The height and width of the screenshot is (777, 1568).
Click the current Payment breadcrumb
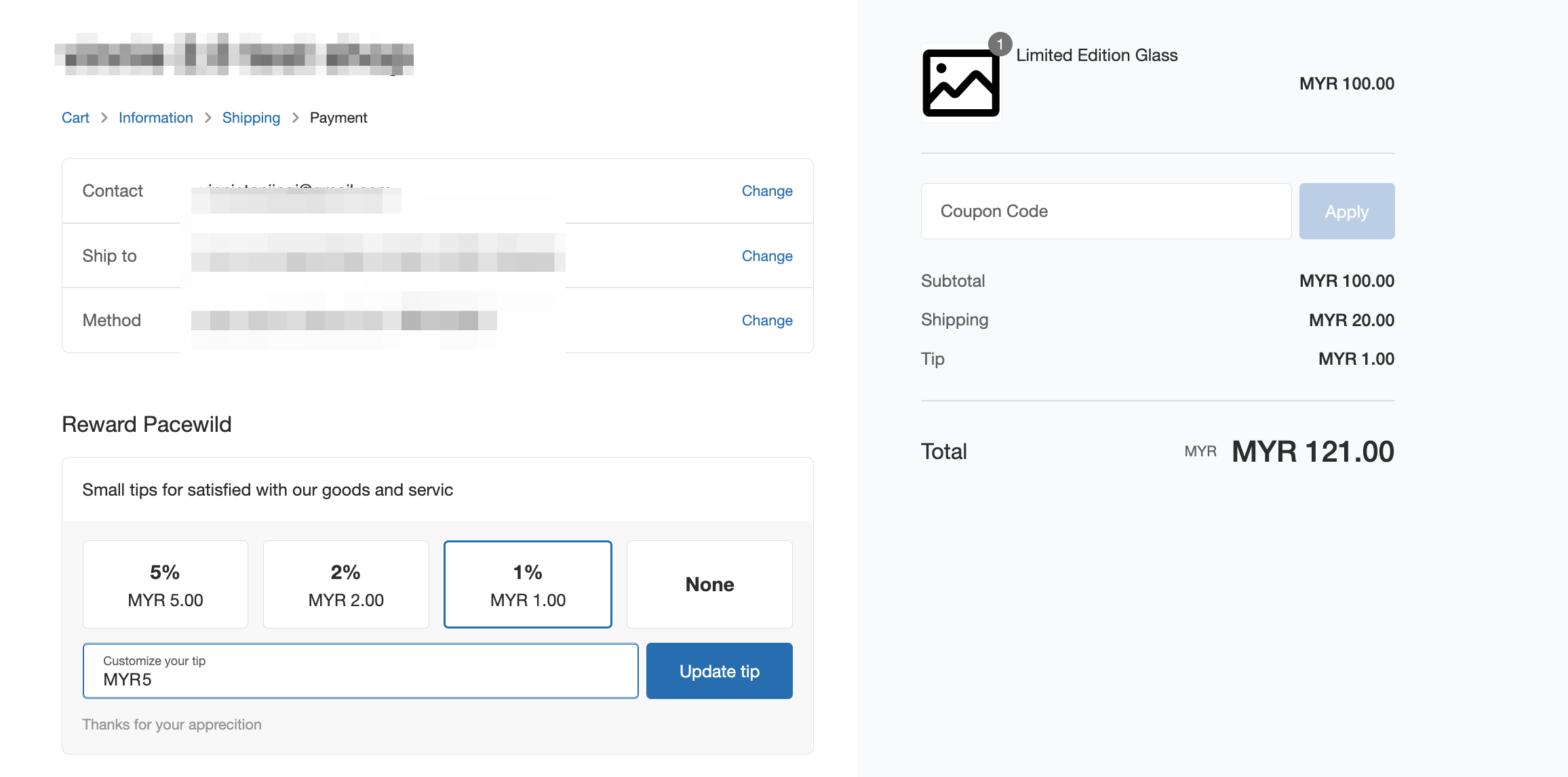[338, 118]
